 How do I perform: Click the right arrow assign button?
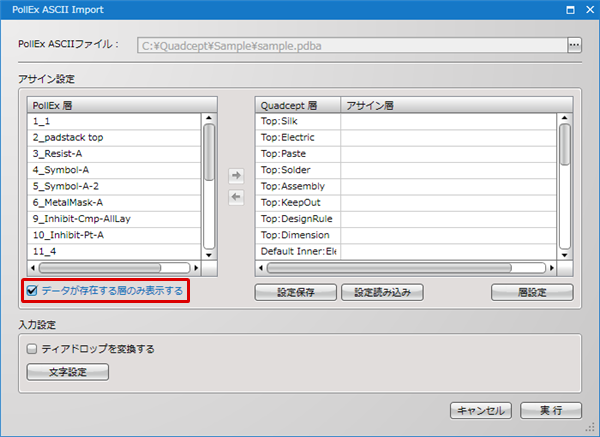pos(236,175)
